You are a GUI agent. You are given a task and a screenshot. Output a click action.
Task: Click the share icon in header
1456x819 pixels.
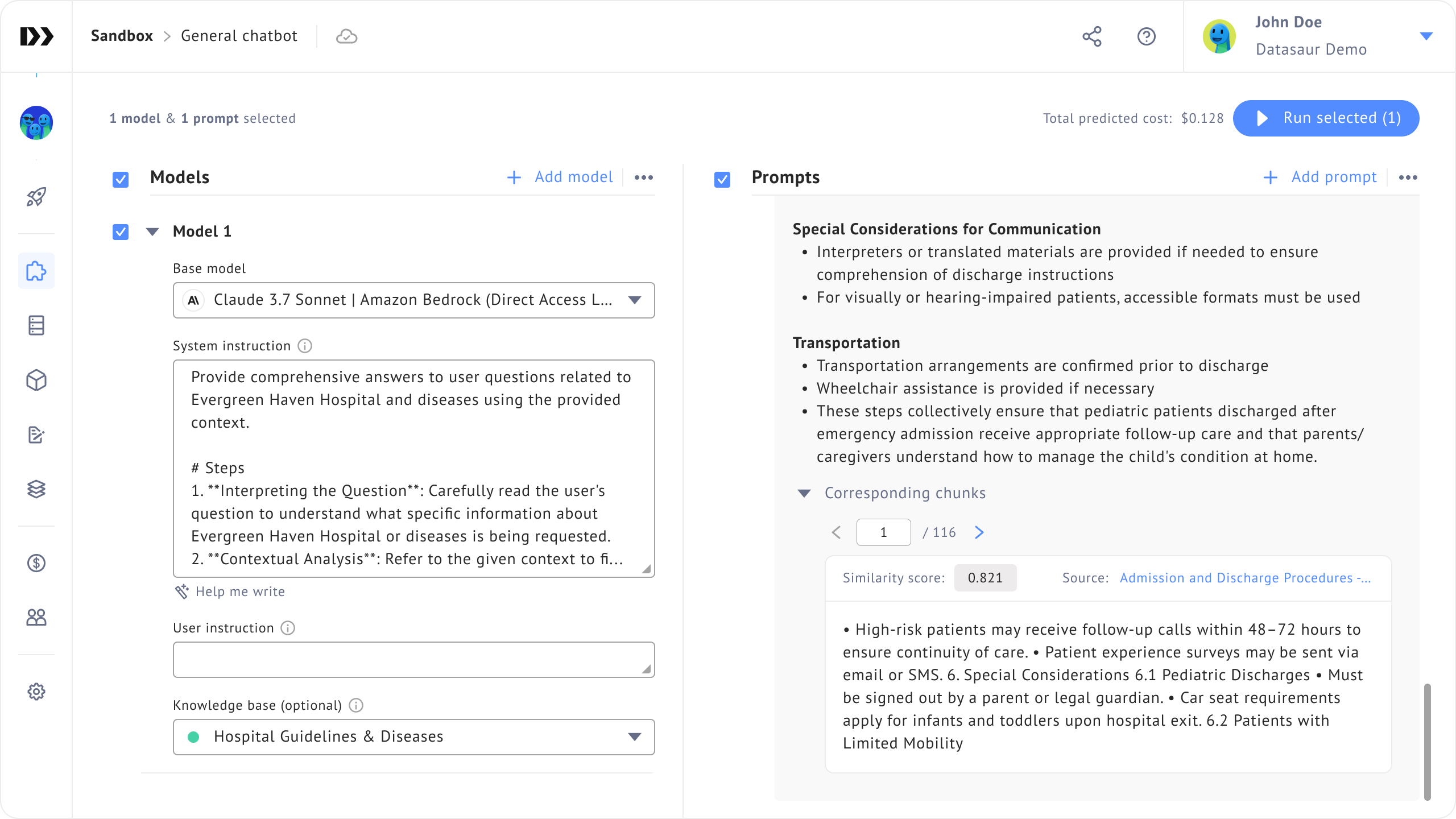(1091, 36)
